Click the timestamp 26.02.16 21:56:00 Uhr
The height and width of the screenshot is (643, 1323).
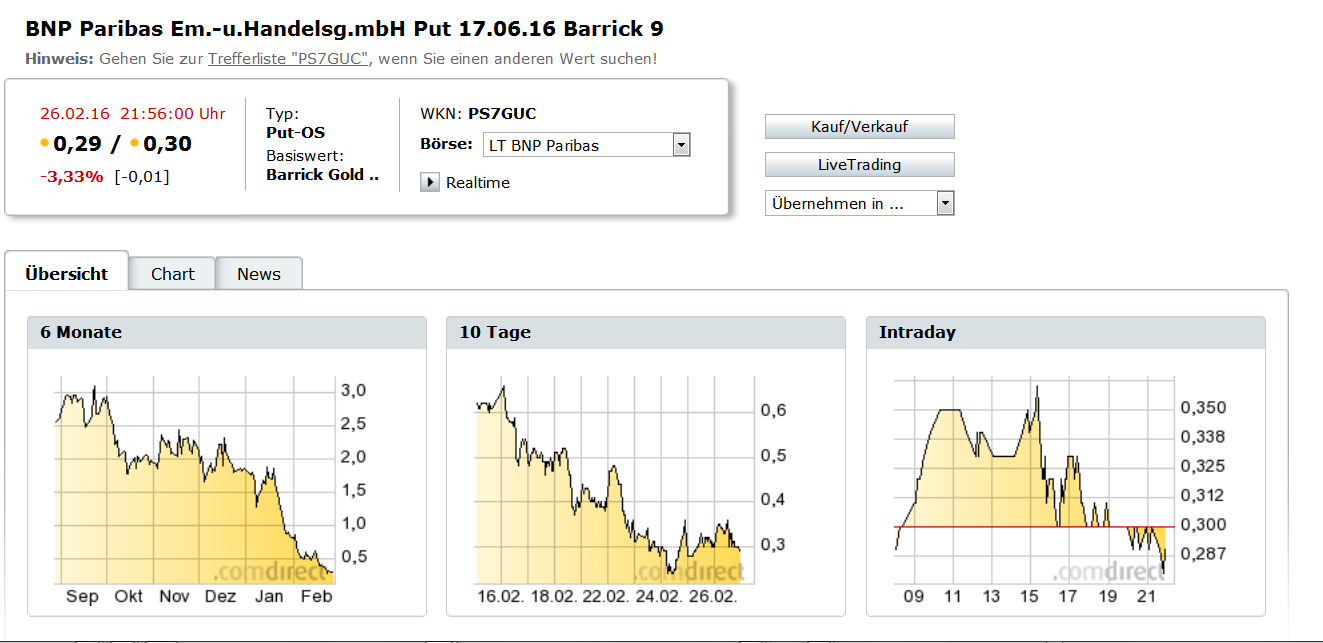point(132,114)
